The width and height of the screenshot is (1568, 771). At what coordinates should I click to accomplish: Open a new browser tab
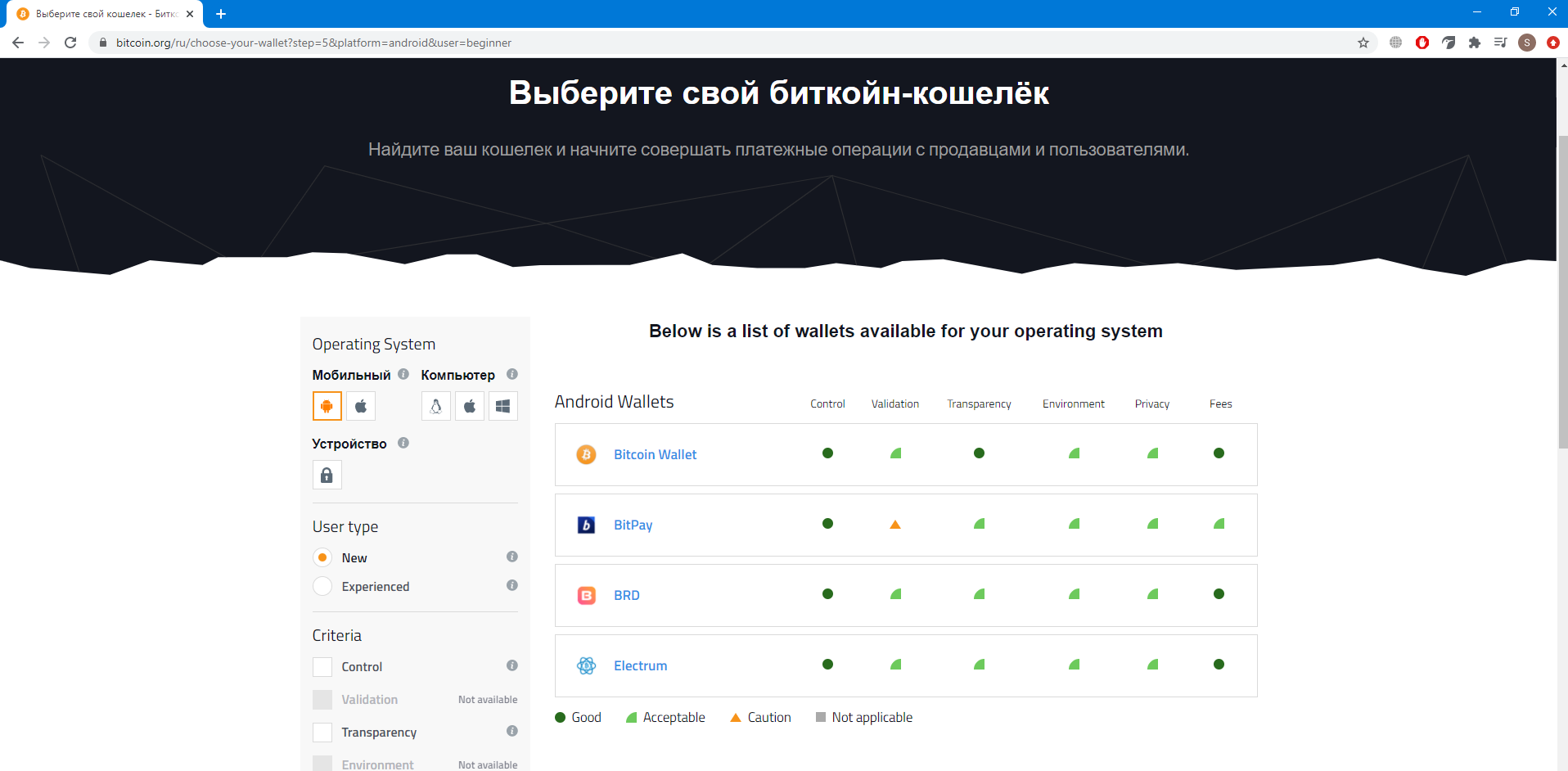click(221, 14)
